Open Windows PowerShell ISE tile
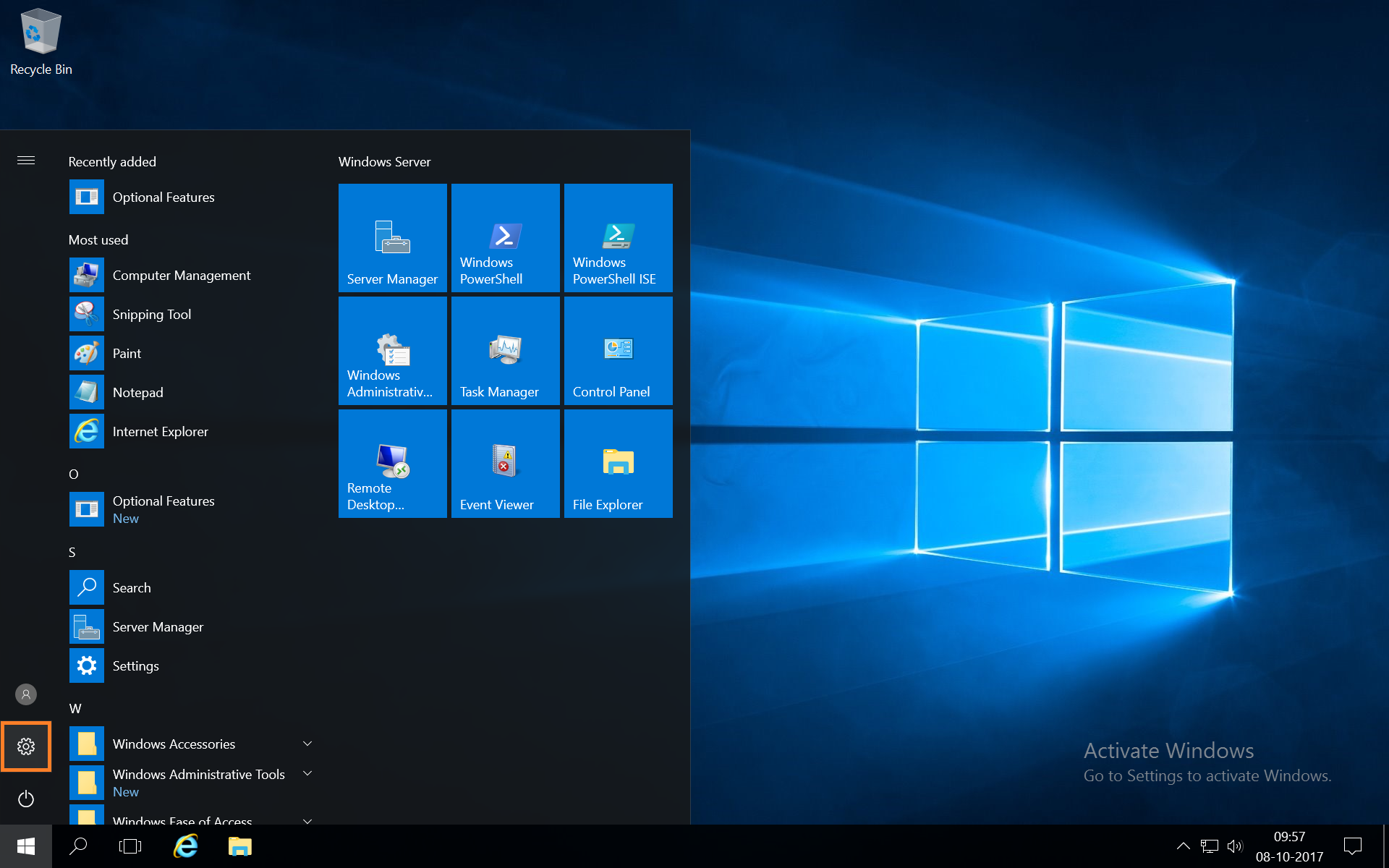The image size is (1389, 868). pyautogui.click(x=618, y=237)
